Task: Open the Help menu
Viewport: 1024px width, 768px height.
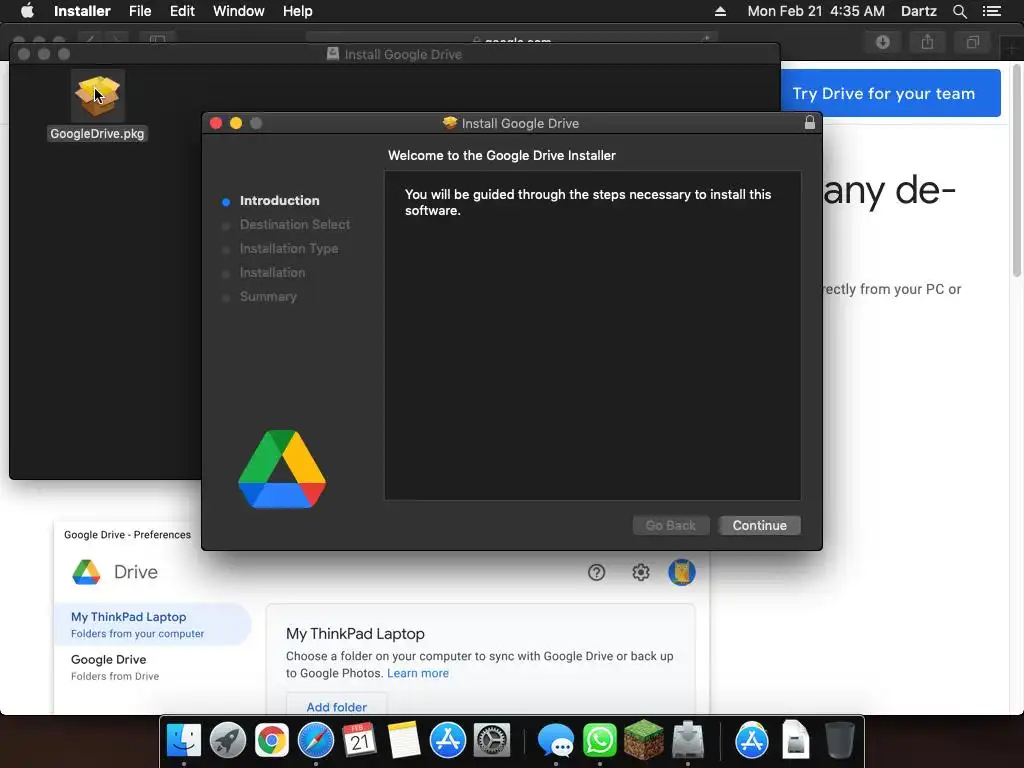Action: tap(297, 11)
